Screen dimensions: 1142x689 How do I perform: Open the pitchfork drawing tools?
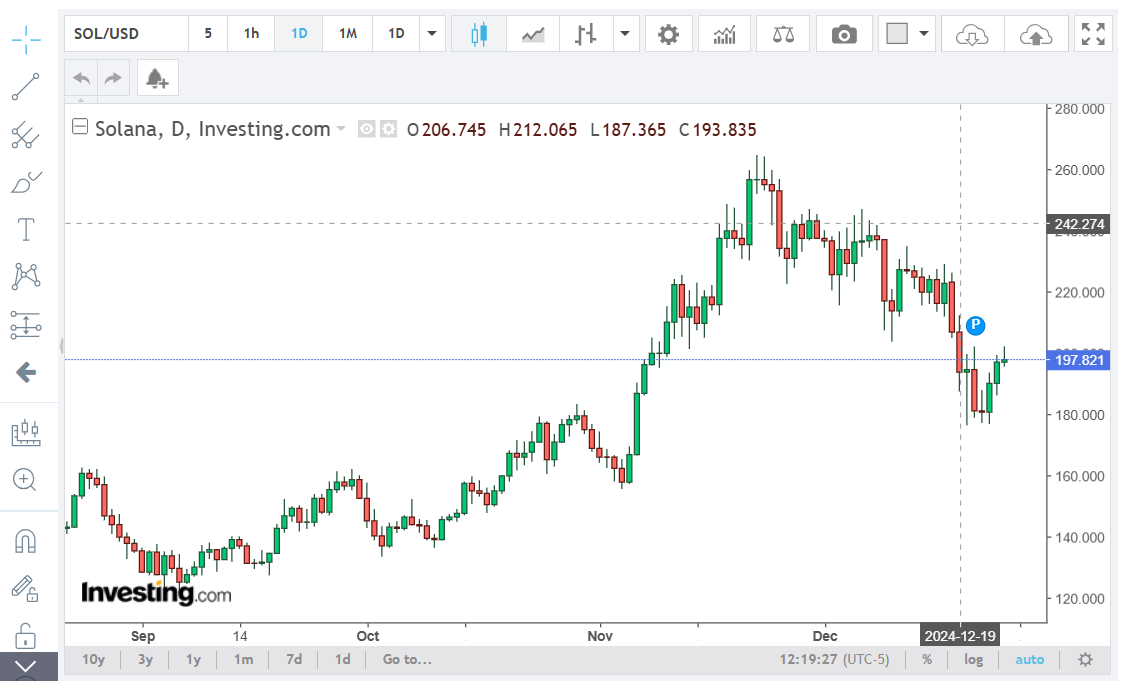click(25, 135)
